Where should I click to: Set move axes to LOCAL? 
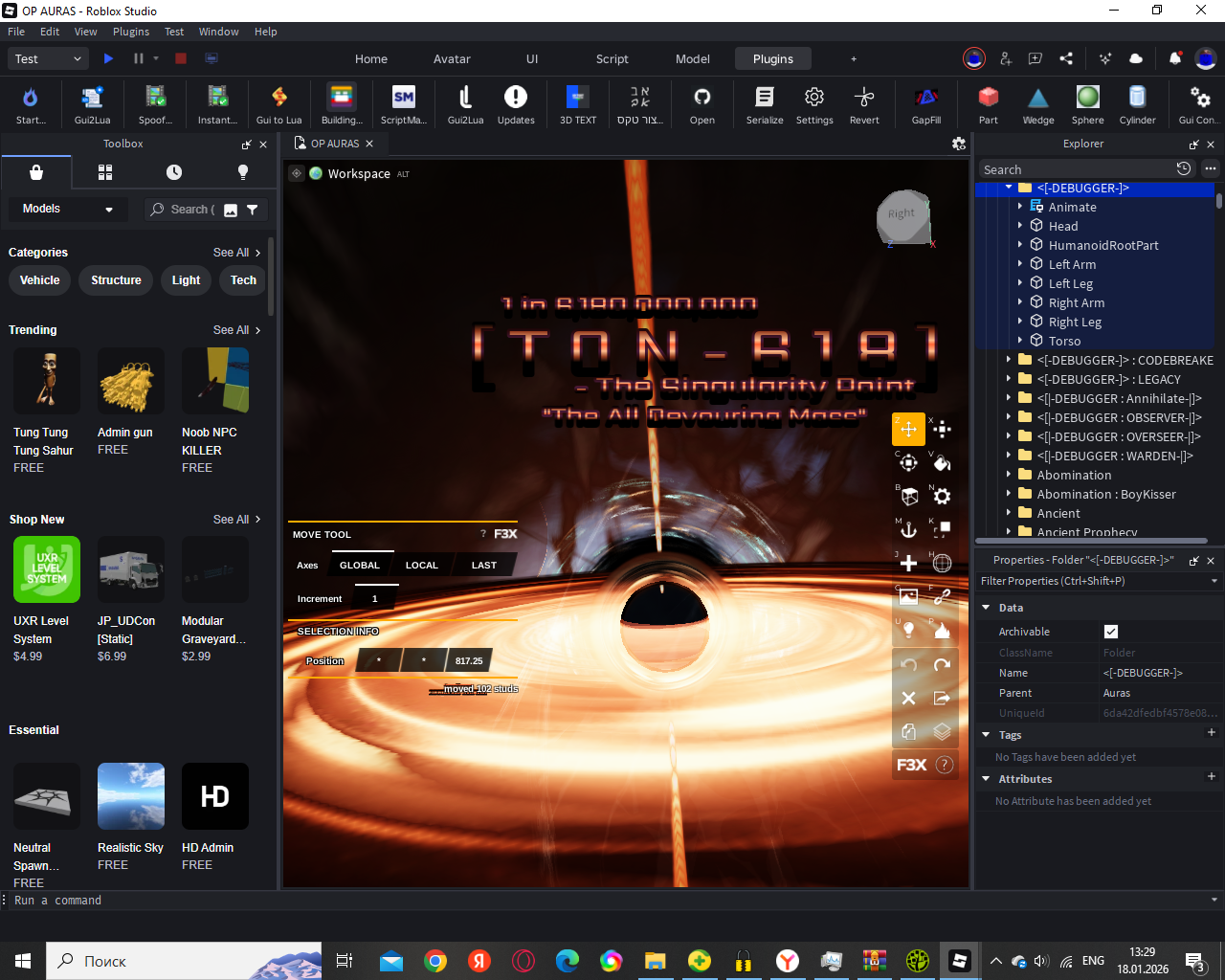point(422,565)
